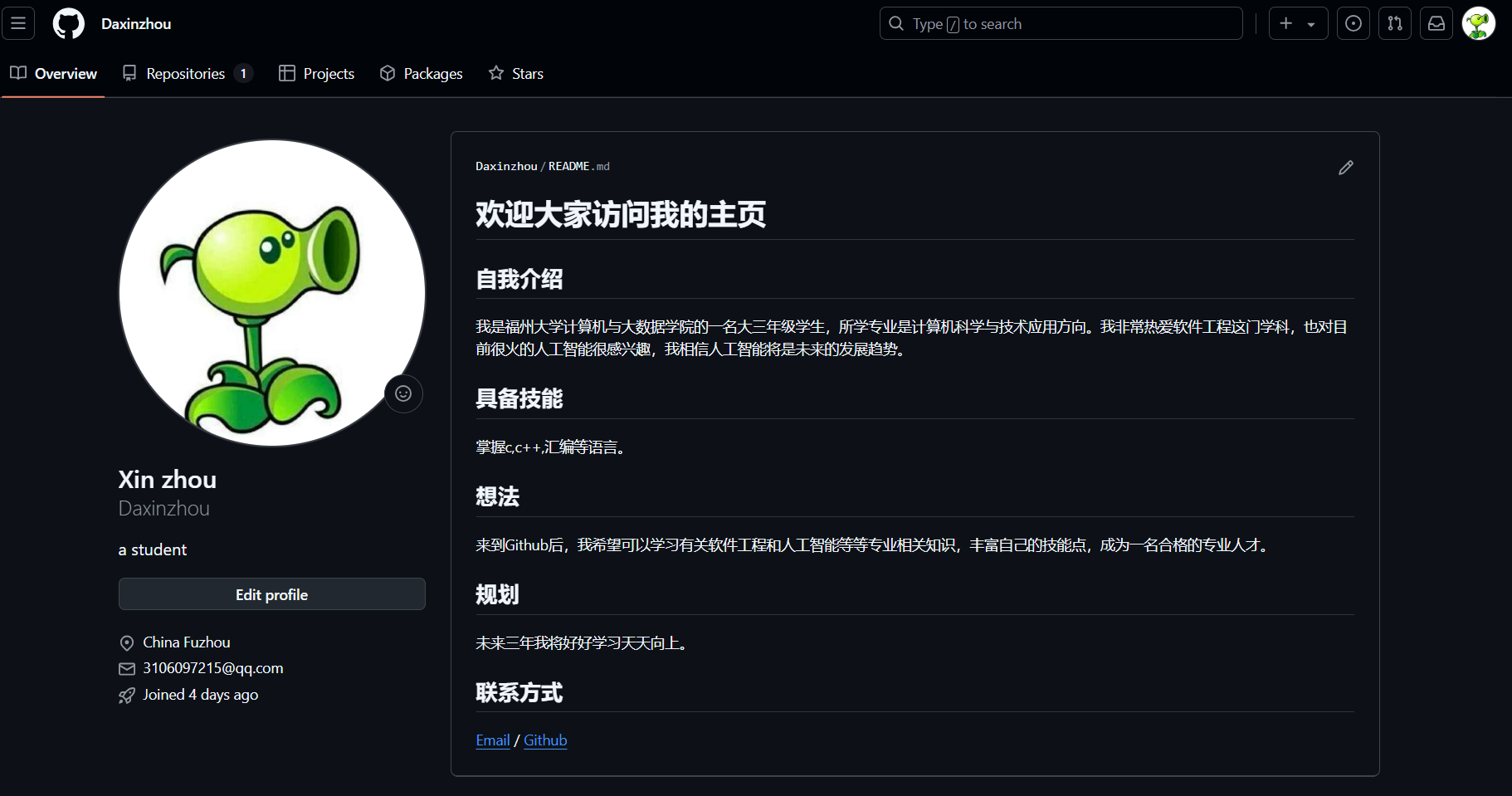This screenshot has height=796, width=1512.
Task: Click the 具备技能 section heading
Action: tap(519, 398)
